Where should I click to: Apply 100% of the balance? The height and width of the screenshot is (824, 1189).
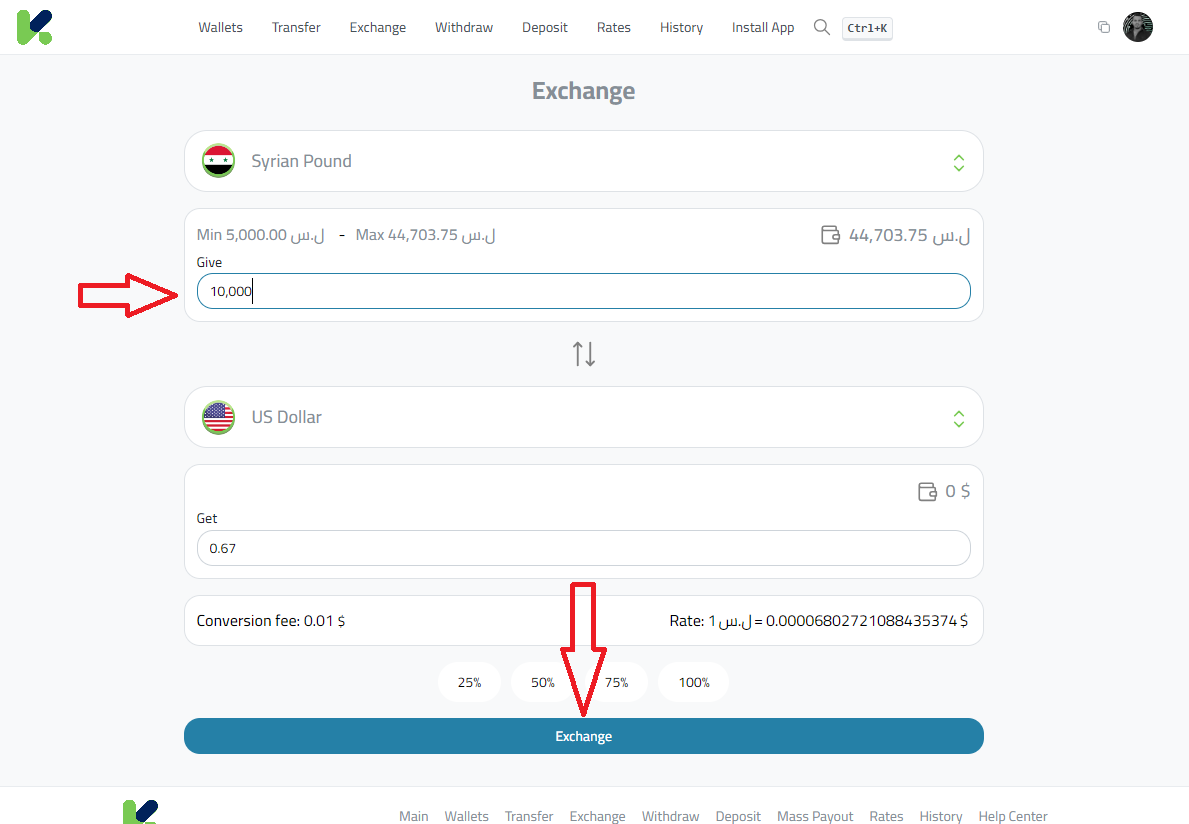pos(692,681)
